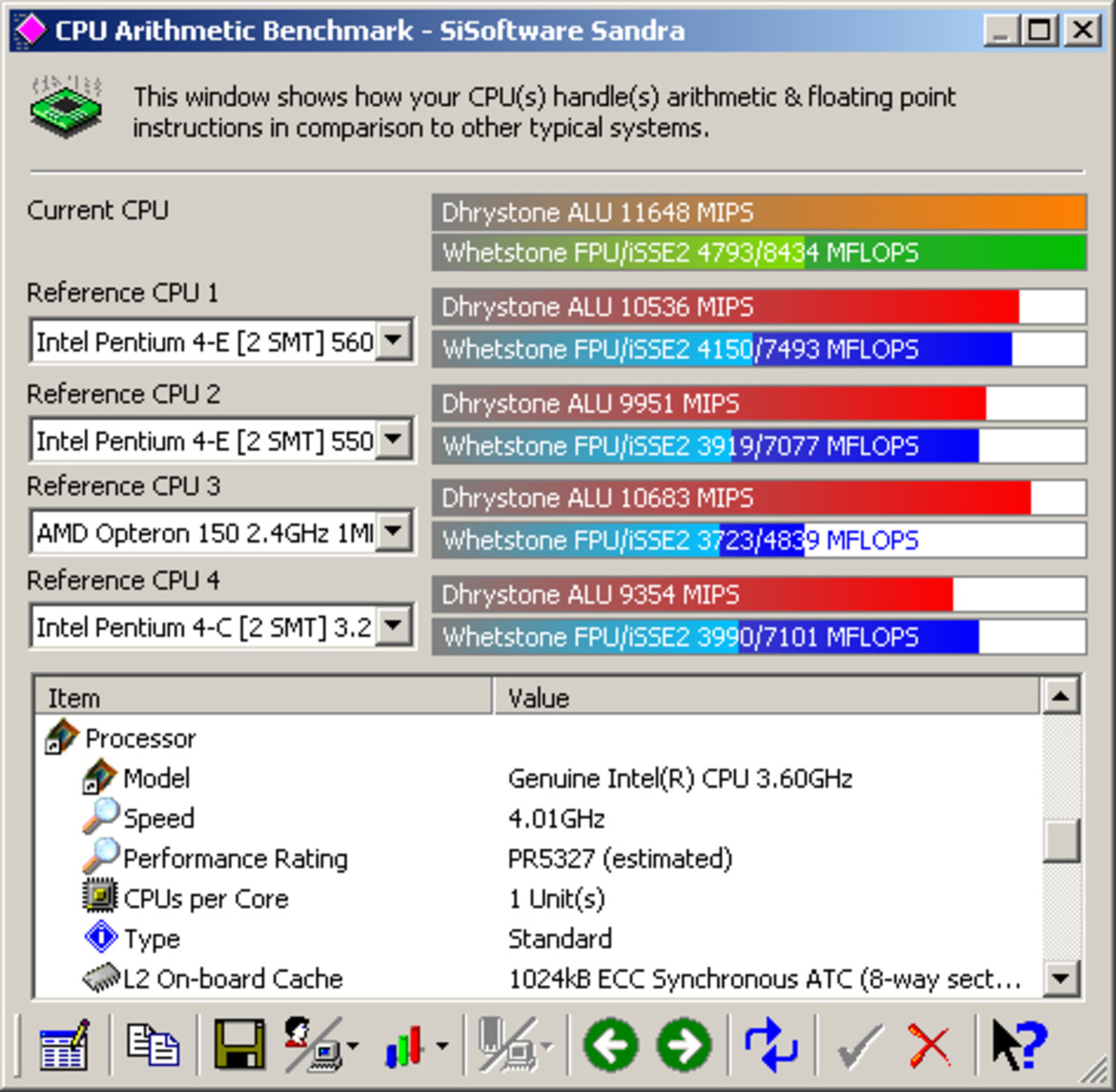Viewport: 1116px width, 1092px height.
Task: Click the greyed computer connection icon
Action: point(507,1044)
